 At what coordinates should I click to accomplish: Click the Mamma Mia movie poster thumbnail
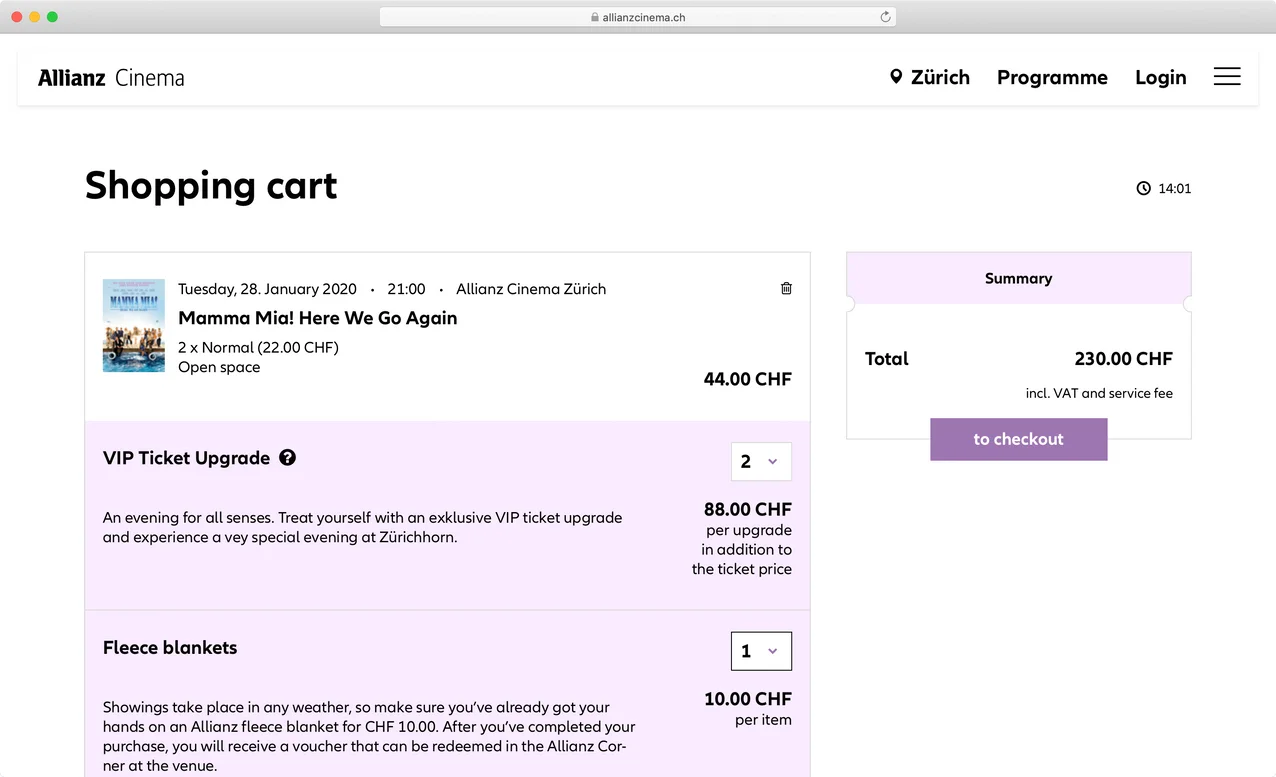[133, 325]
